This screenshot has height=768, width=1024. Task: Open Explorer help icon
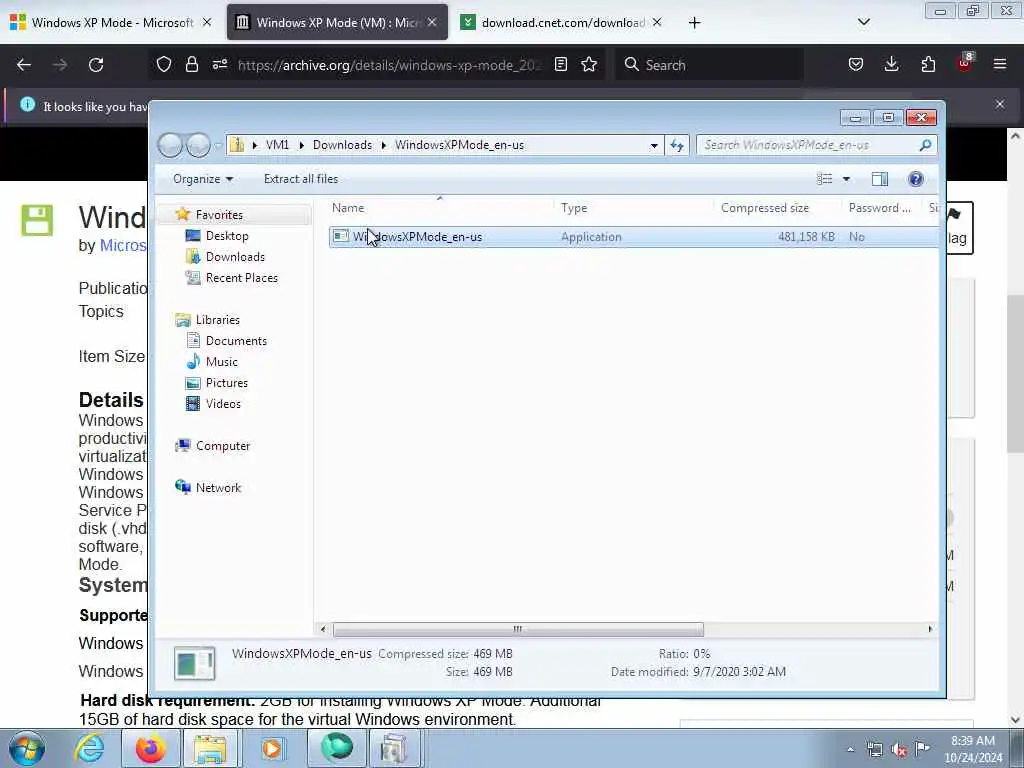coord(916,179)
